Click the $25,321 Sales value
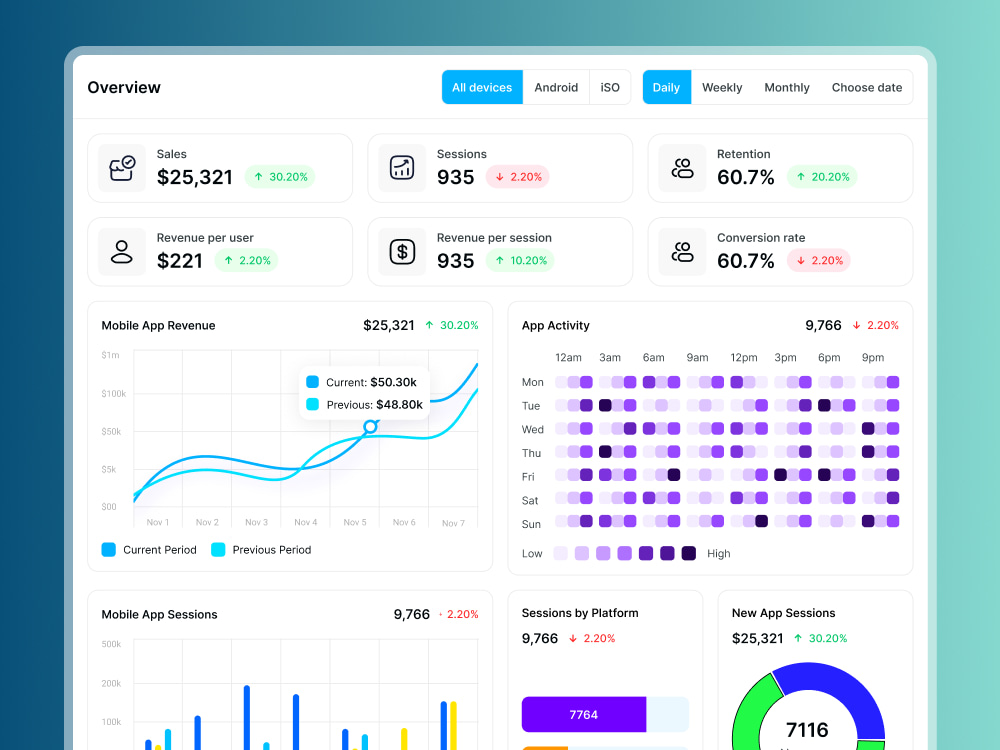The image size is (1000, 750). click(195, 177)
